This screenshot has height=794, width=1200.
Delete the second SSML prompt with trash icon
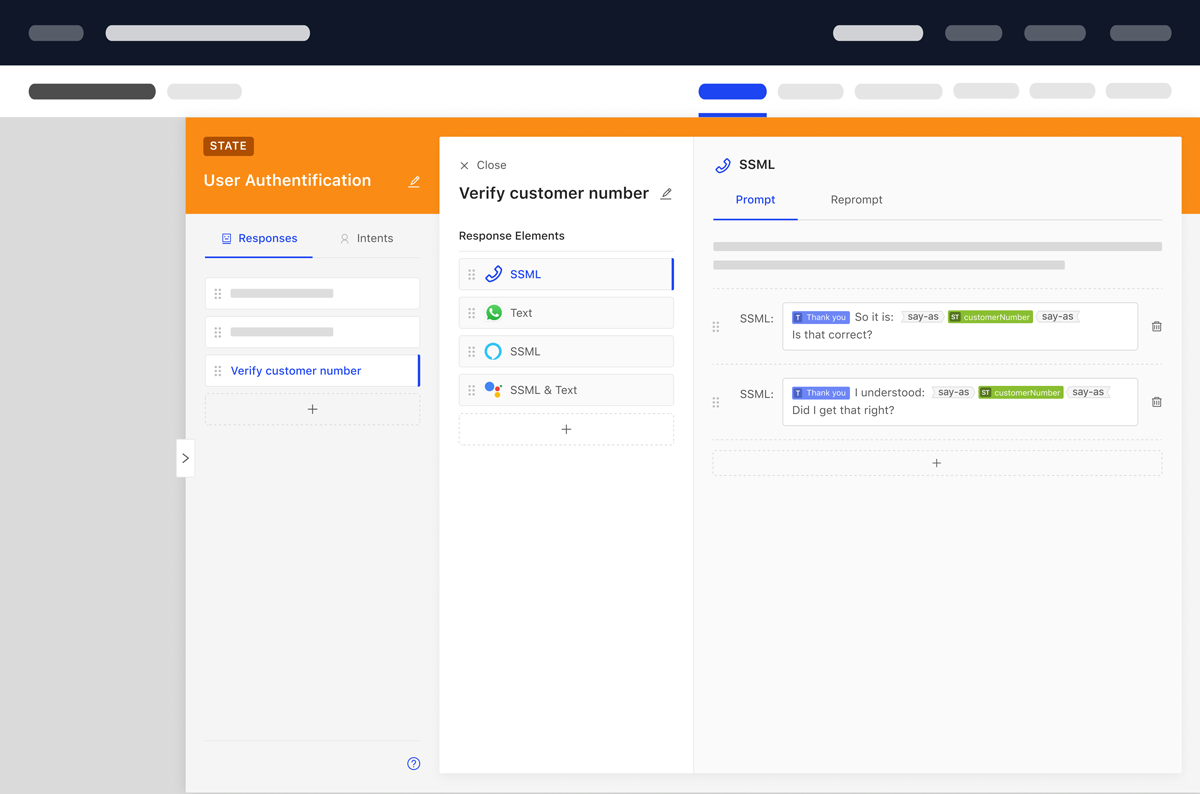[1157, 402]
